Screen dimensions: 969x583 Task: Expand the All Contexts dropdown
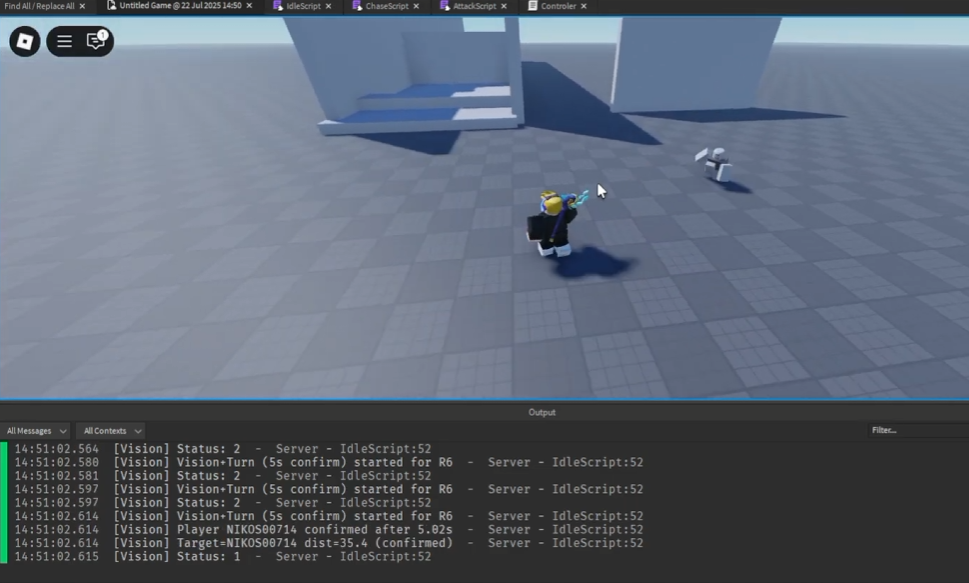click(112, 431)
